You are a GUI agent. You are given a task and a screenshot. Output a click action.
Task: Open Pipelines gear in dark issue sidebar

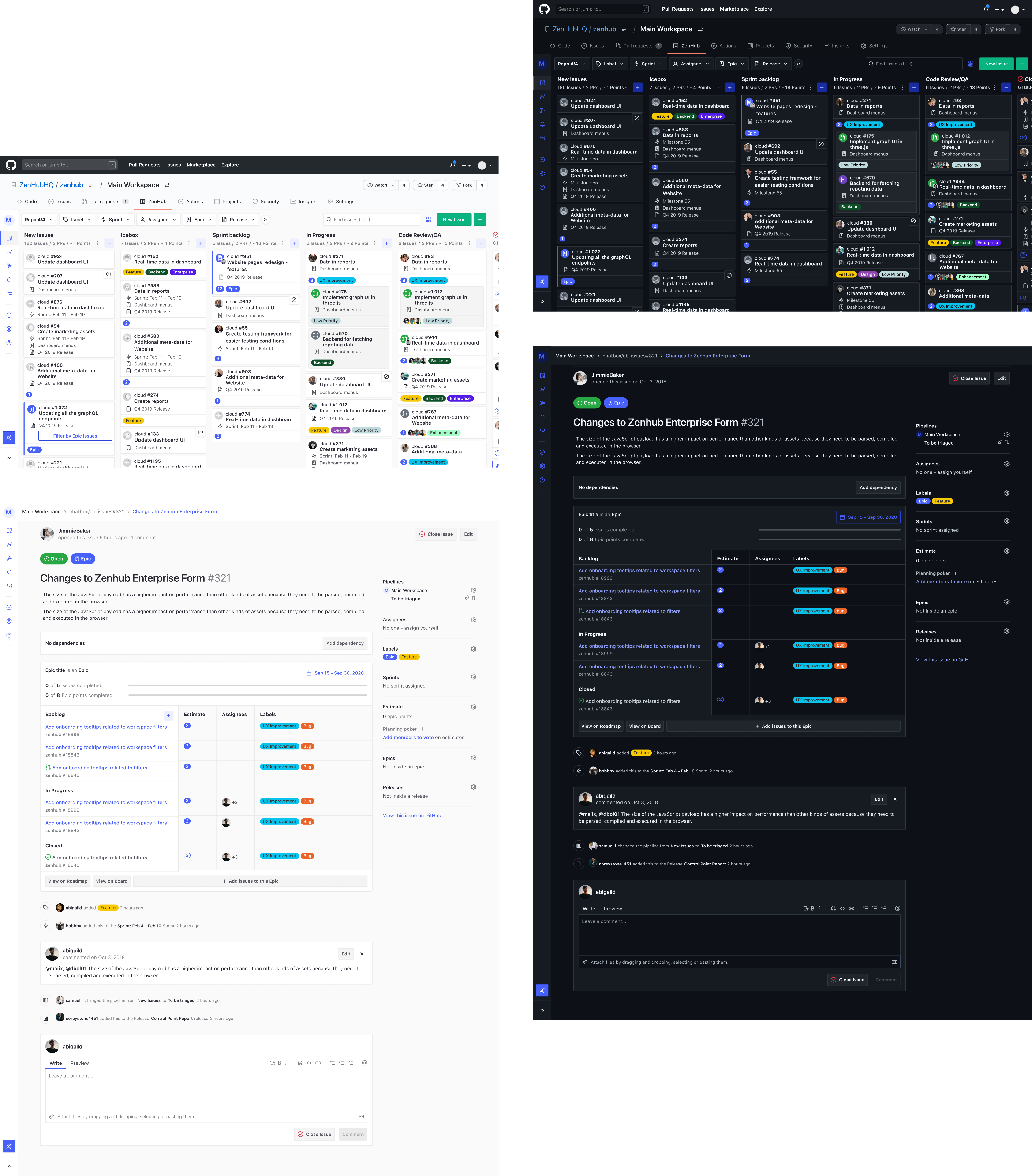(1007, 434)
